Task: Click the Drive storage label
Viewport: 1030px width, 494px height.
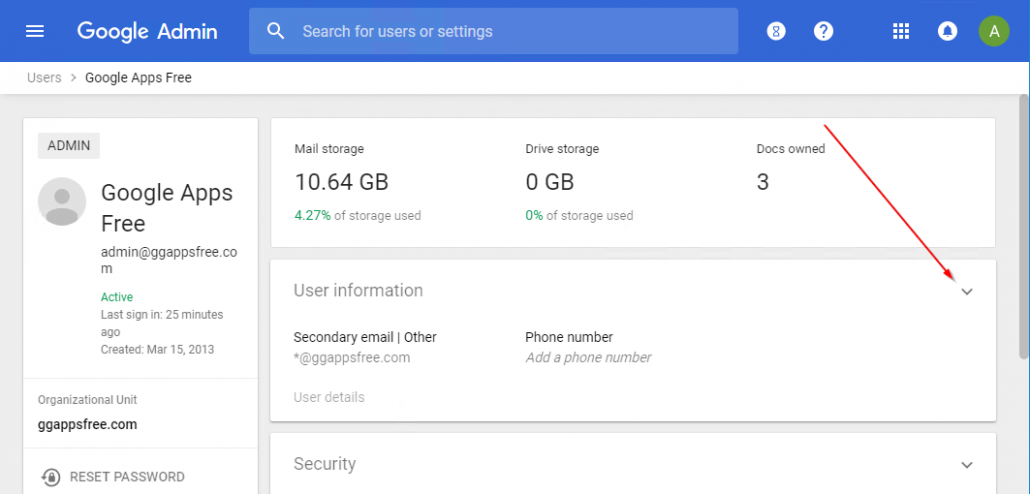Action: coord(562,149)
